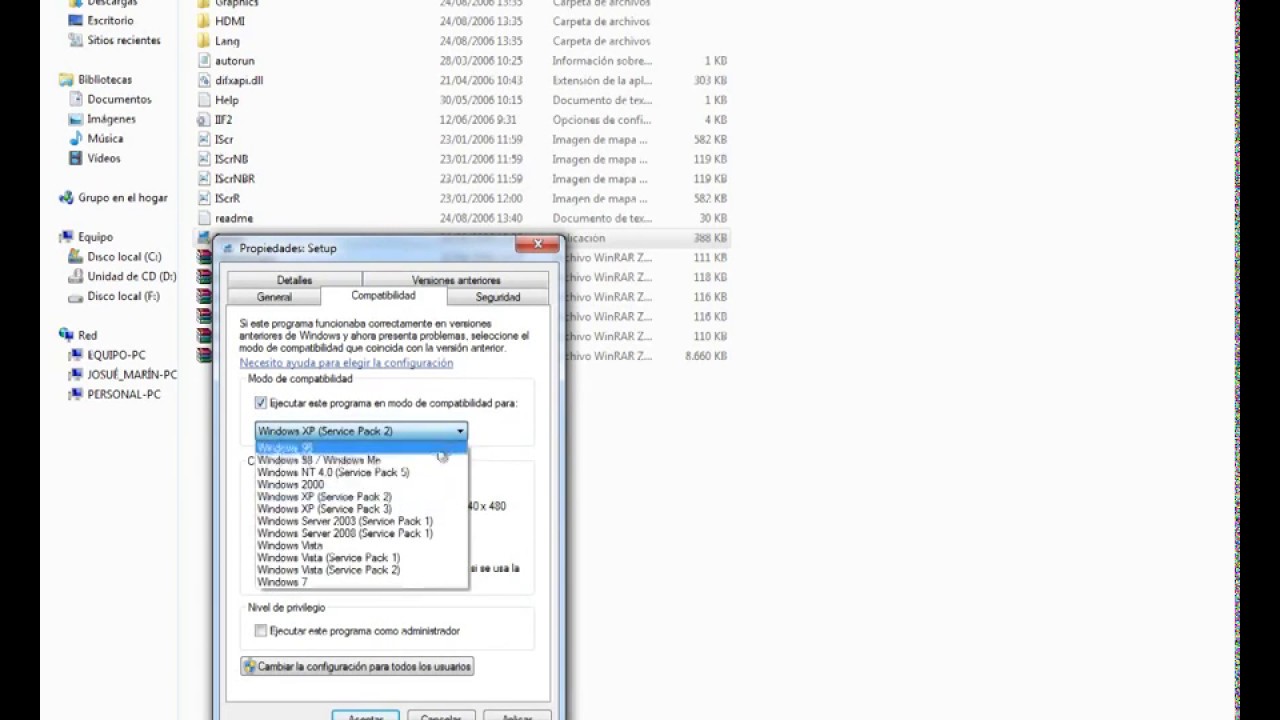
Task: Click the Bibliotecas library icon
Action: pos(66,79)
